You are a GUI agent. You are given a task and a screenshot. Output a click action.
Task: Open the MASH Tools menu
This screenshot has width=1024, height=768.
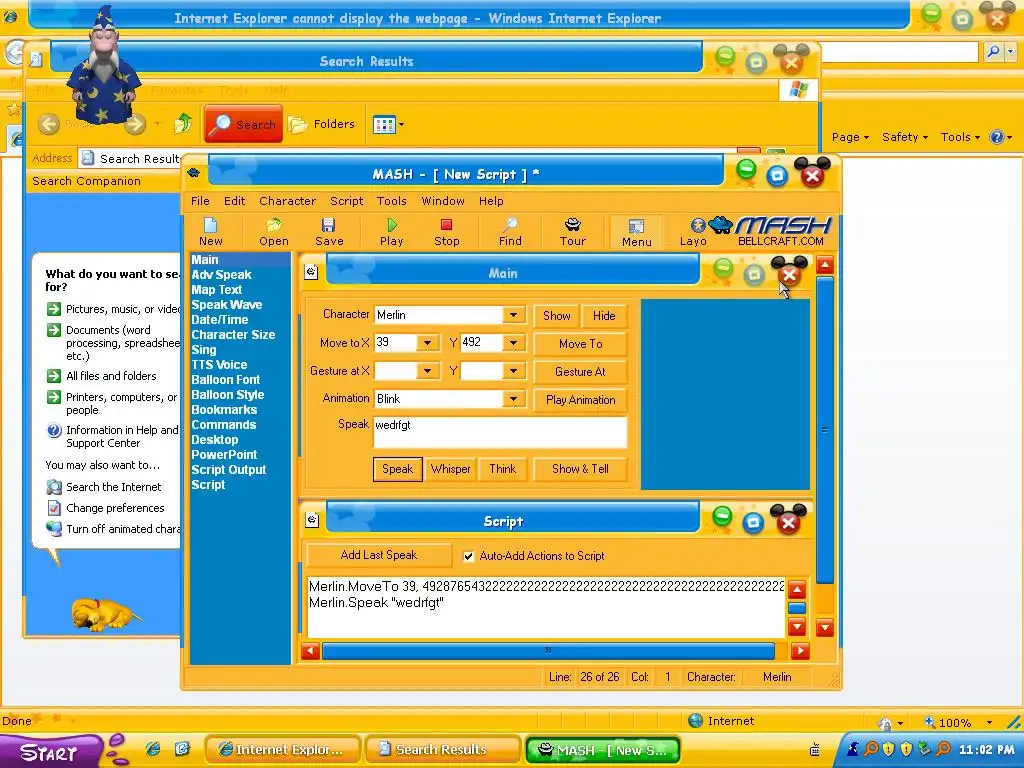(392, 201)
